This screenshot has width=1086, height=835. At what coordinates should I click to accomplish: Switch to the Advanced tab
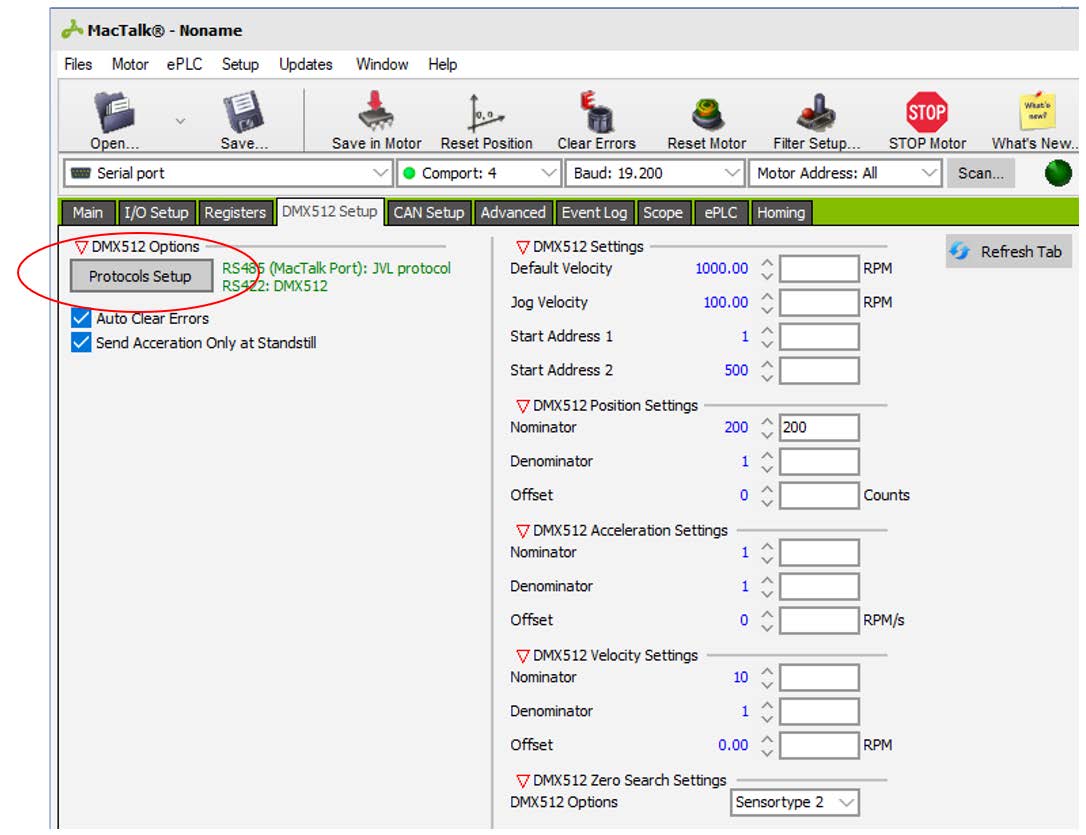coord(513,213)
